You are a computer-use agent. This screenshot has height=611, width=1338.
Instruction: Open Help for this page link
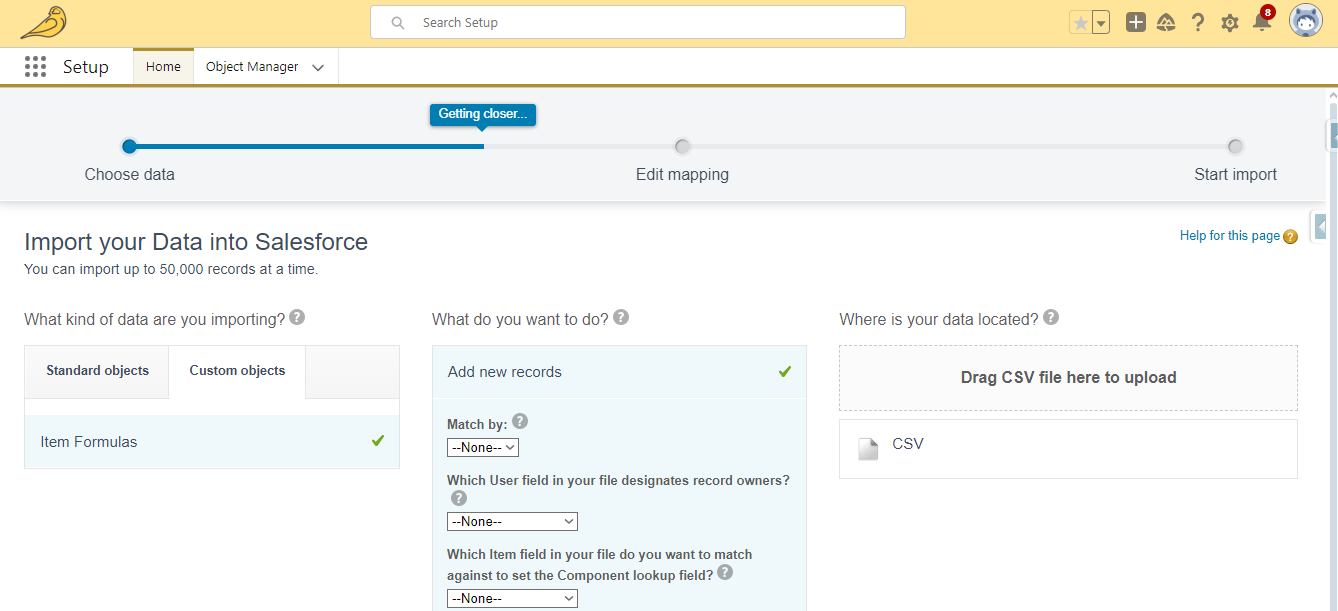click(x=1230, y=235)
